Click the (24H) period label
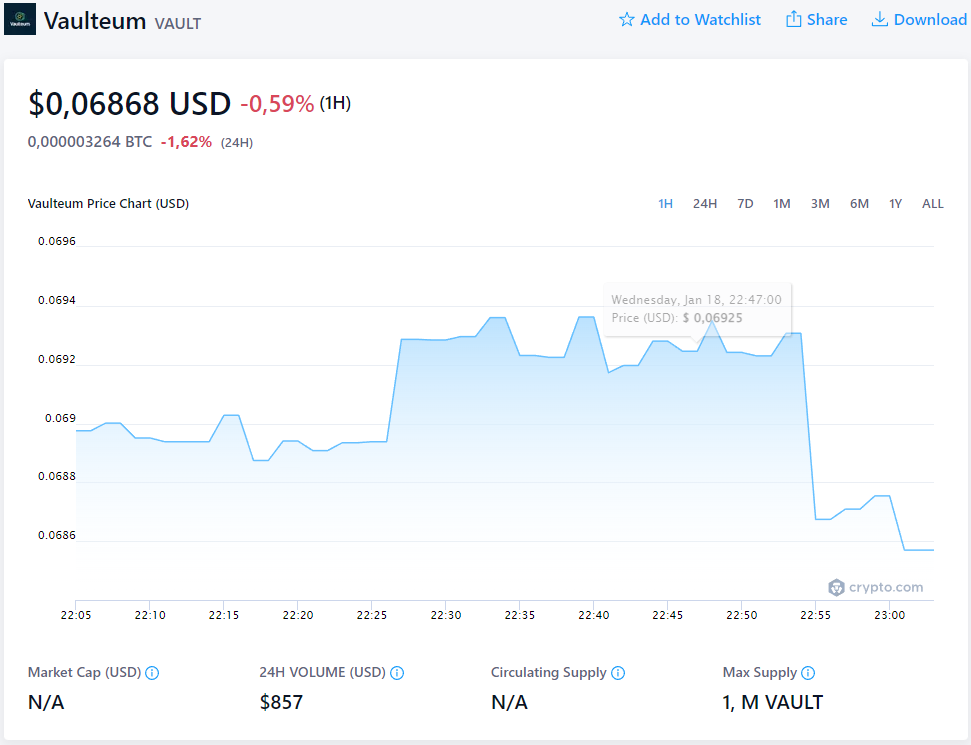971x745 pixels. point(237,142)
